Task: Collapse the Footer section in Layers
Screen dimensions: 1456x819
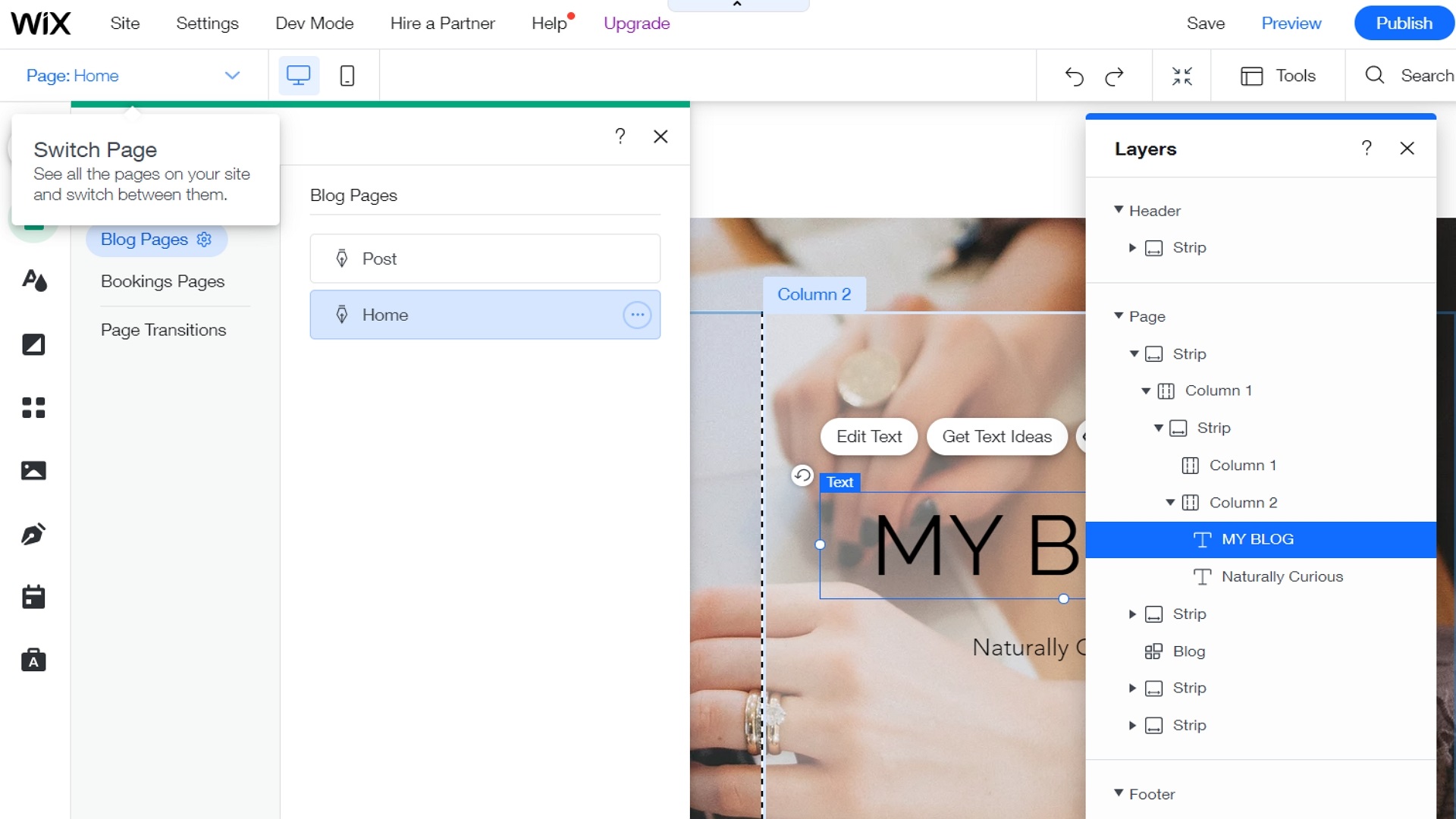Action: tap(1119, 793)
